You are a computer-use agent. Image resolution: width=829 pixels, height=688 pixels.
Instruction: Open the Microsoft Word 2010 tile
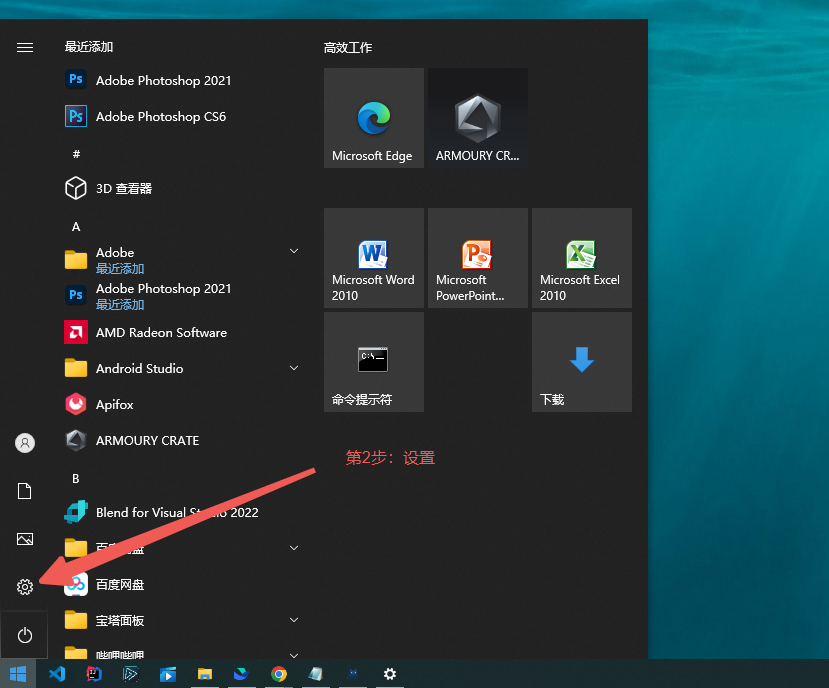tap(374, 258)
